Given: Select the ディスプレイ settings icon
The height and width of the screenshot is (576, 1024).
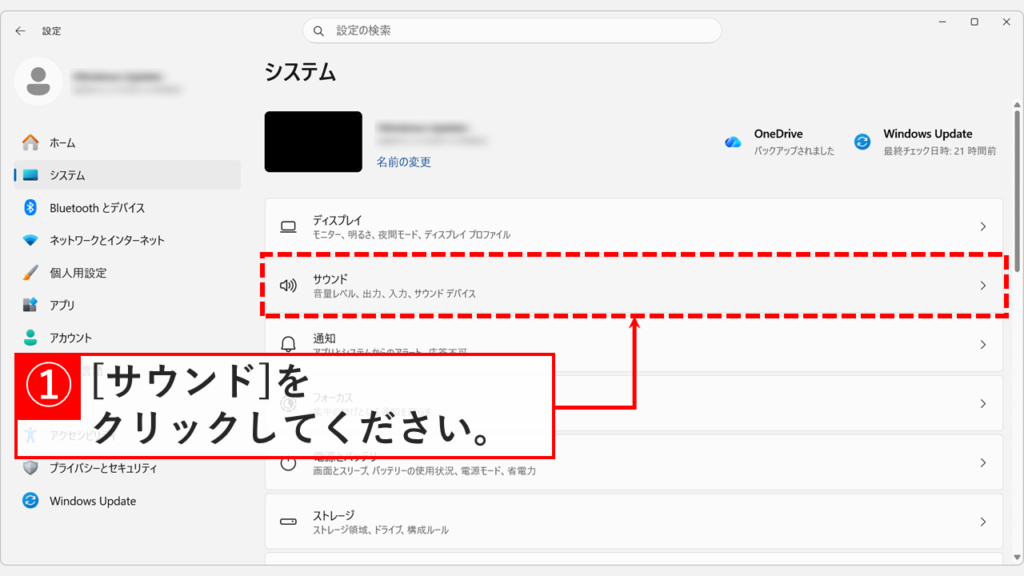Looking at the screenshot, I should click(x=287, y=225).
